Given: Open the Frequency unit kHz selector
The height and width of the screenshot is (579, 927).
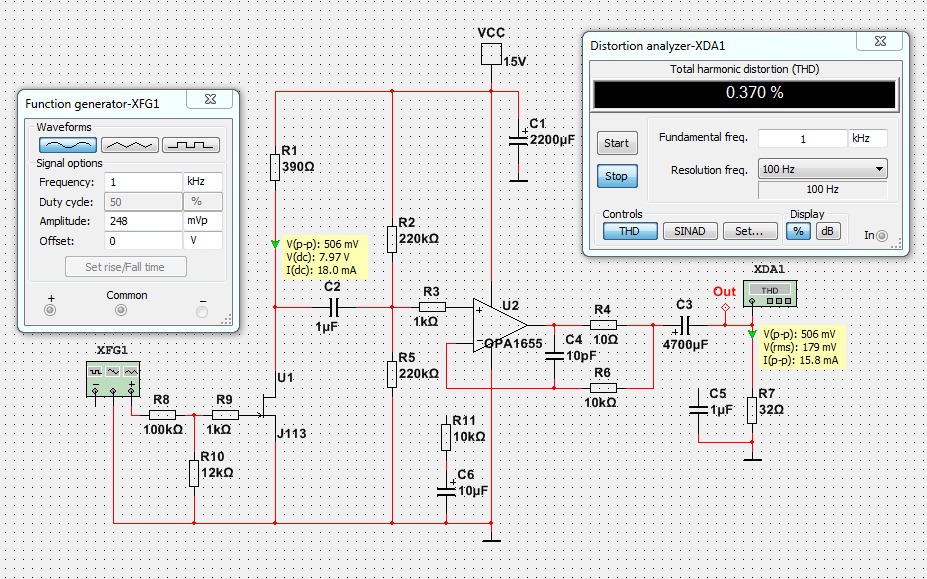Looking at the screenshot, I should (x=203, y=182).
